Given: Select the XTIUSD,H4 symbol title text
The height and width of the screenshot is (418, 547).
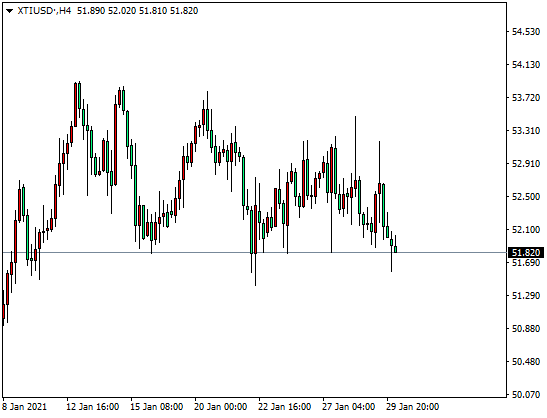Looking at the screenshot, I should pos(44,11).
